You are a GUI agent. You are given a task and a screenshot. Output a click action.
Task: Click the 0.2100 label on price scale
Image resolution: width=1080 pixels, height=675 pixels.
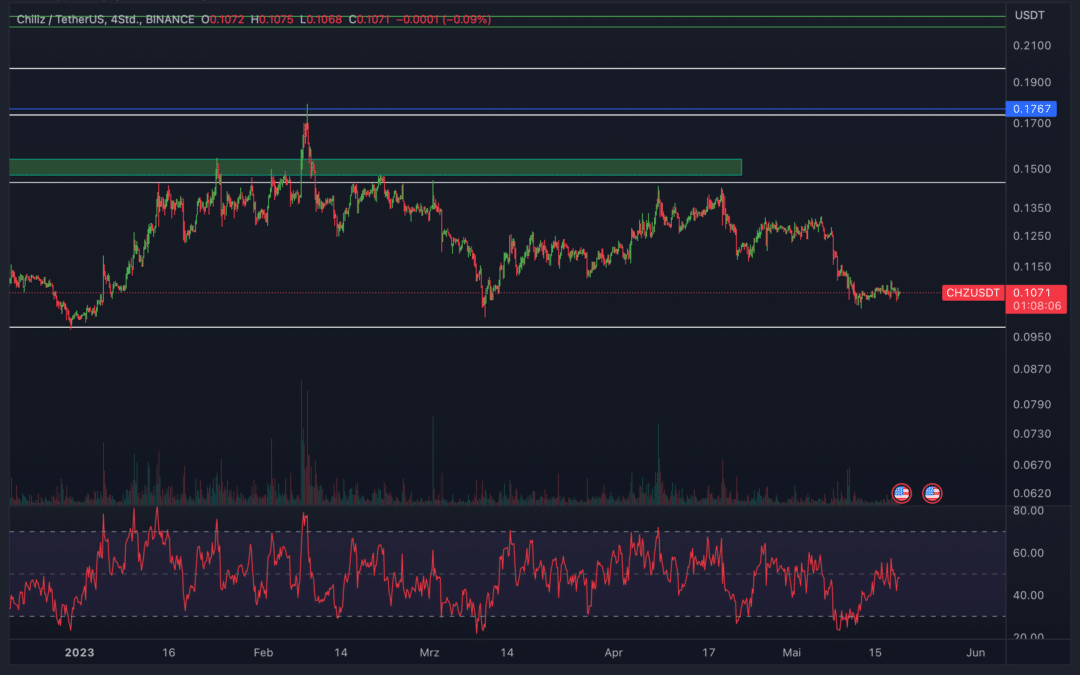pyautogui.click(x=1032, y=45)
